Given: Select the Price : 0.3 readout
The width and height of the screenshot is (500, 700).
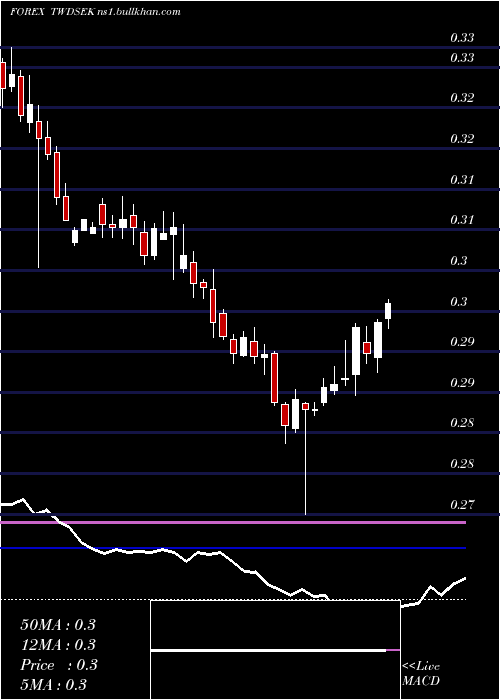Looking at the screenshot, I should pos(58,665).
